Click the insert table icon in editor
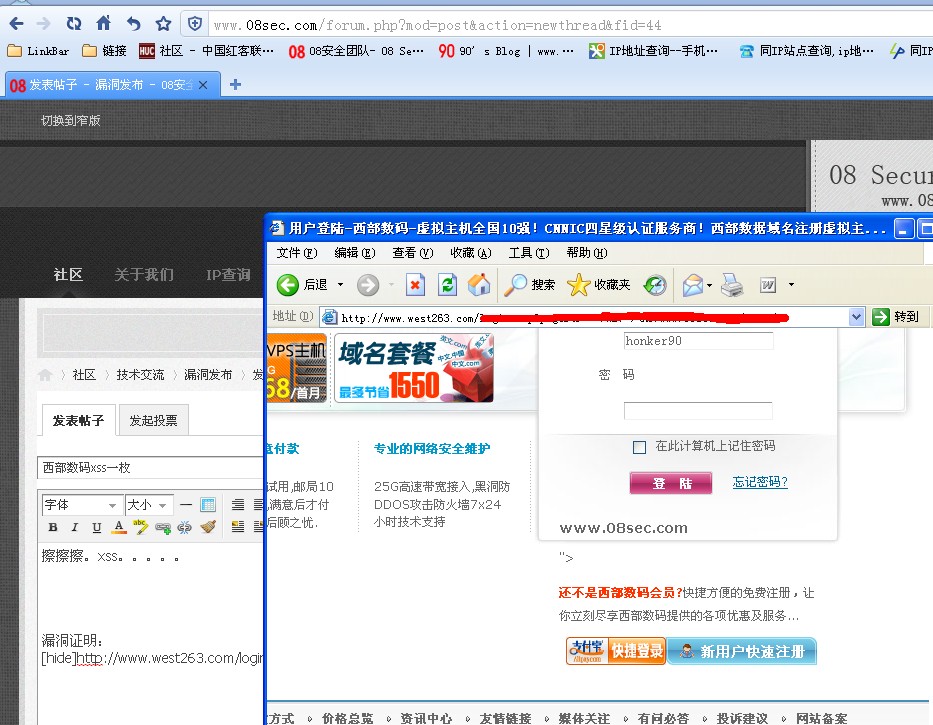This screenshot has width=933, height=725. (208, 505)
